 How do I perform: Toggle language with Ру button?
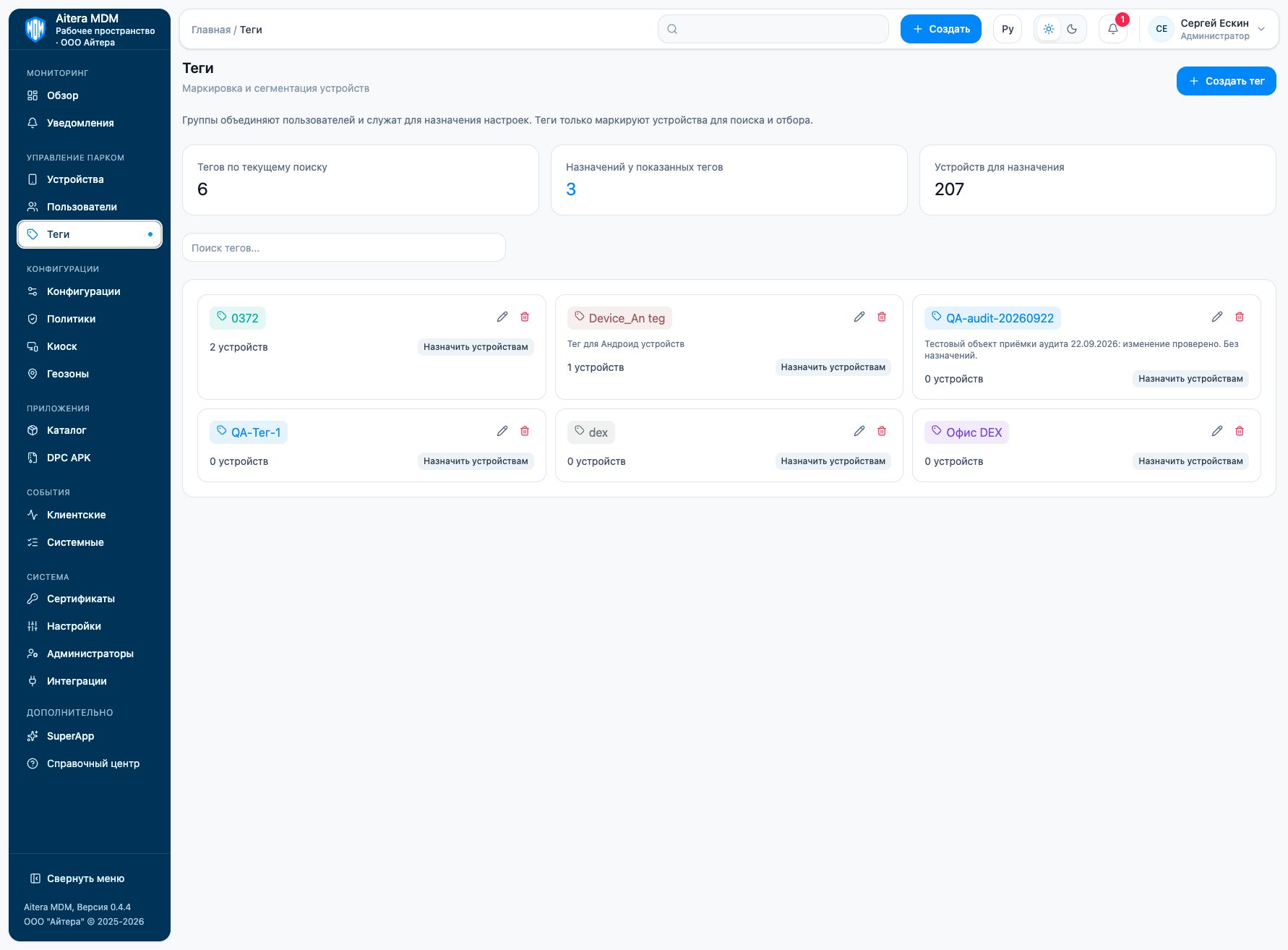(x=1008, y=29)
